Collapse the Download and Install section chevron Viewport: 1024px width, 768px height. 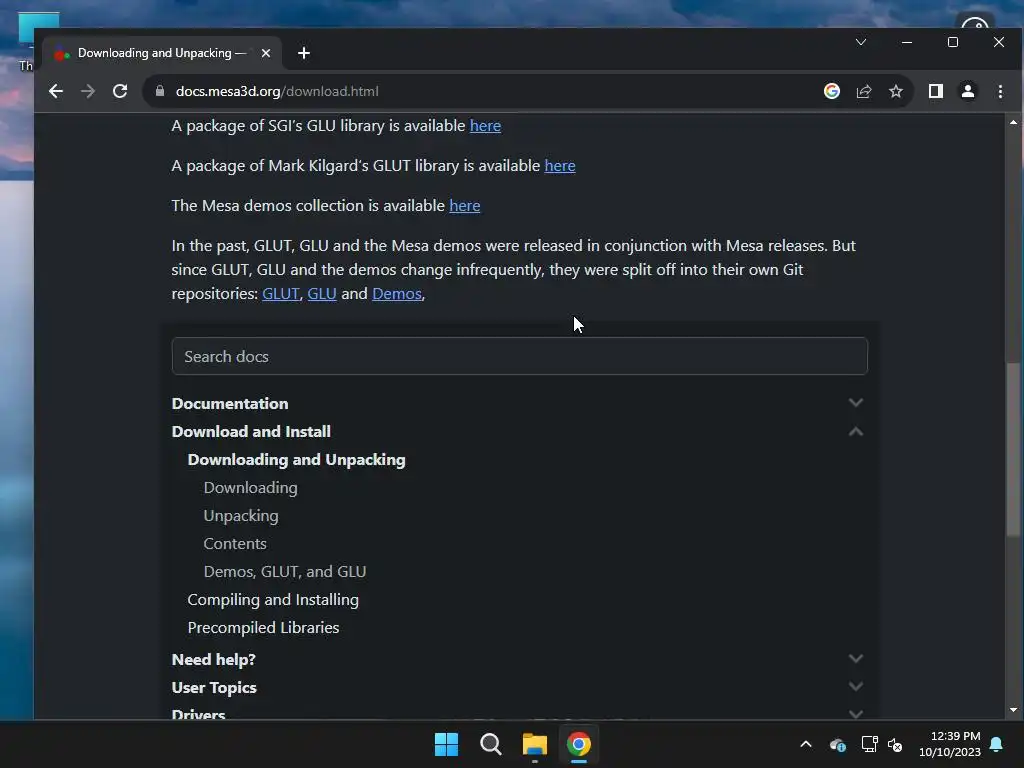coord(856,432)
